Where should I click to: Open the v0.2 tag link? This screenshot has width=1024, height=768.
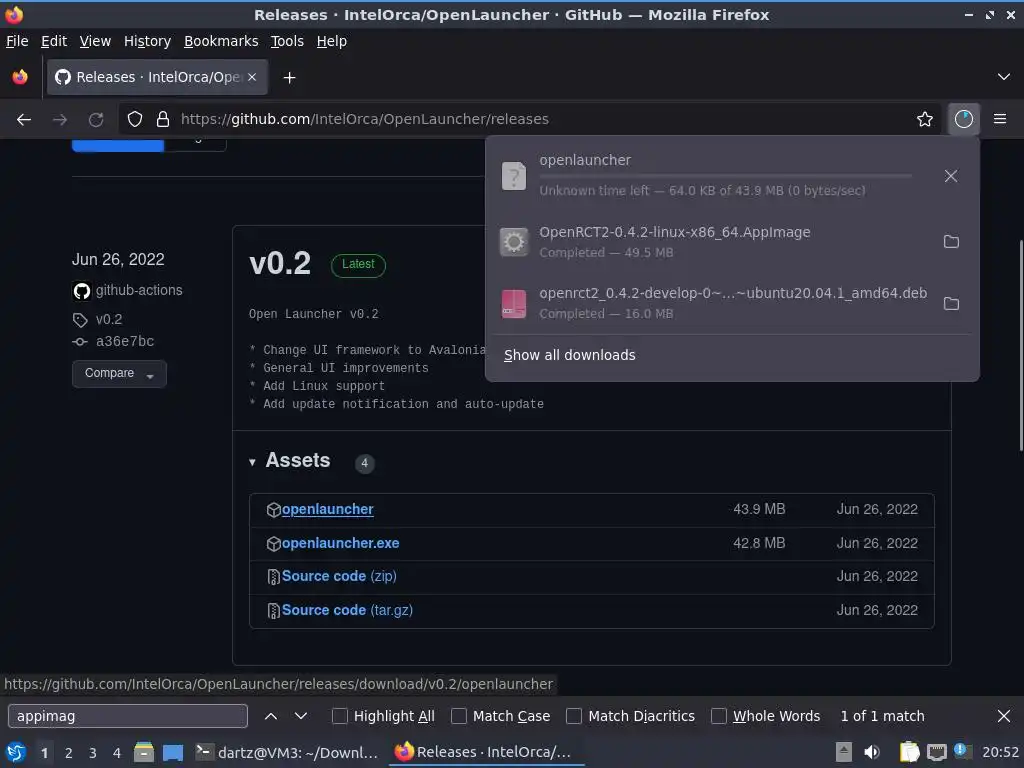tap(109, 319)
